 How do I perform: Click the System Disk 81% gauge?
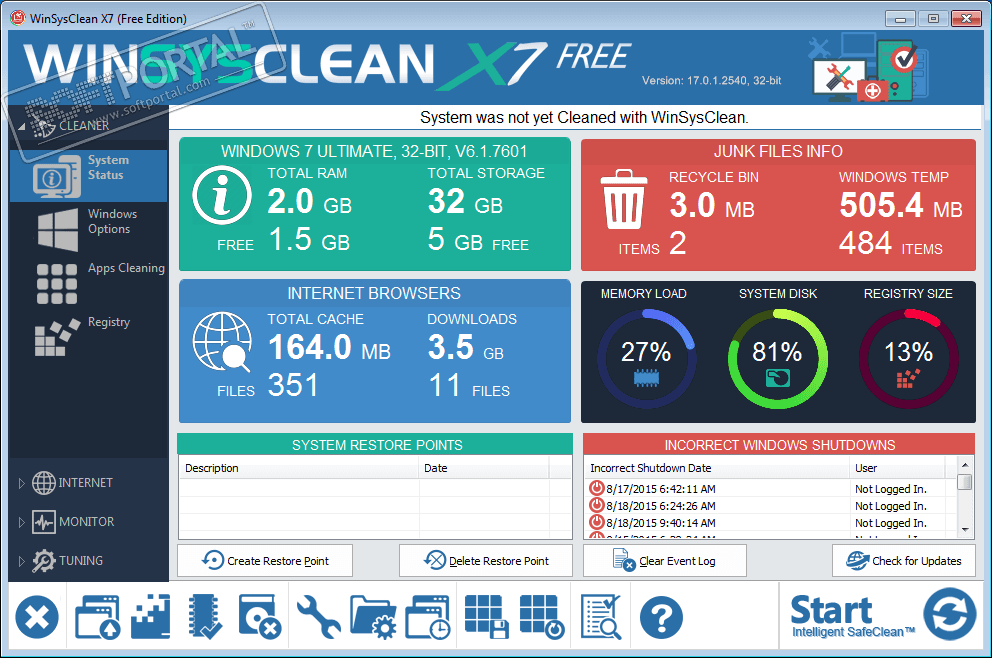(778, 359)
